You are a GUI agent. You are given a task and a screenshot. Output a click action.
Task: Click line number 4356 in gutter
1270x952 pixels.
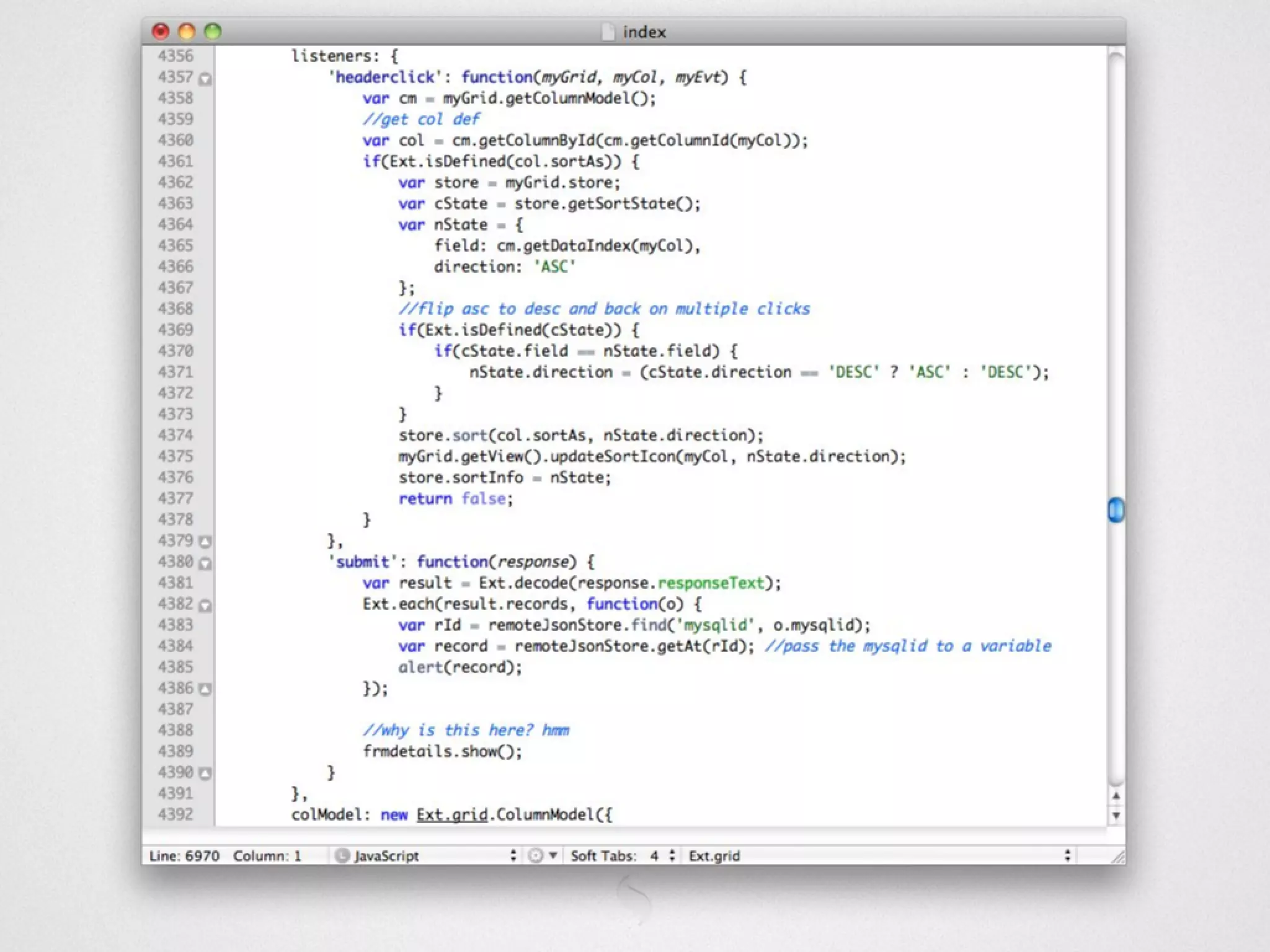point(175,56)
